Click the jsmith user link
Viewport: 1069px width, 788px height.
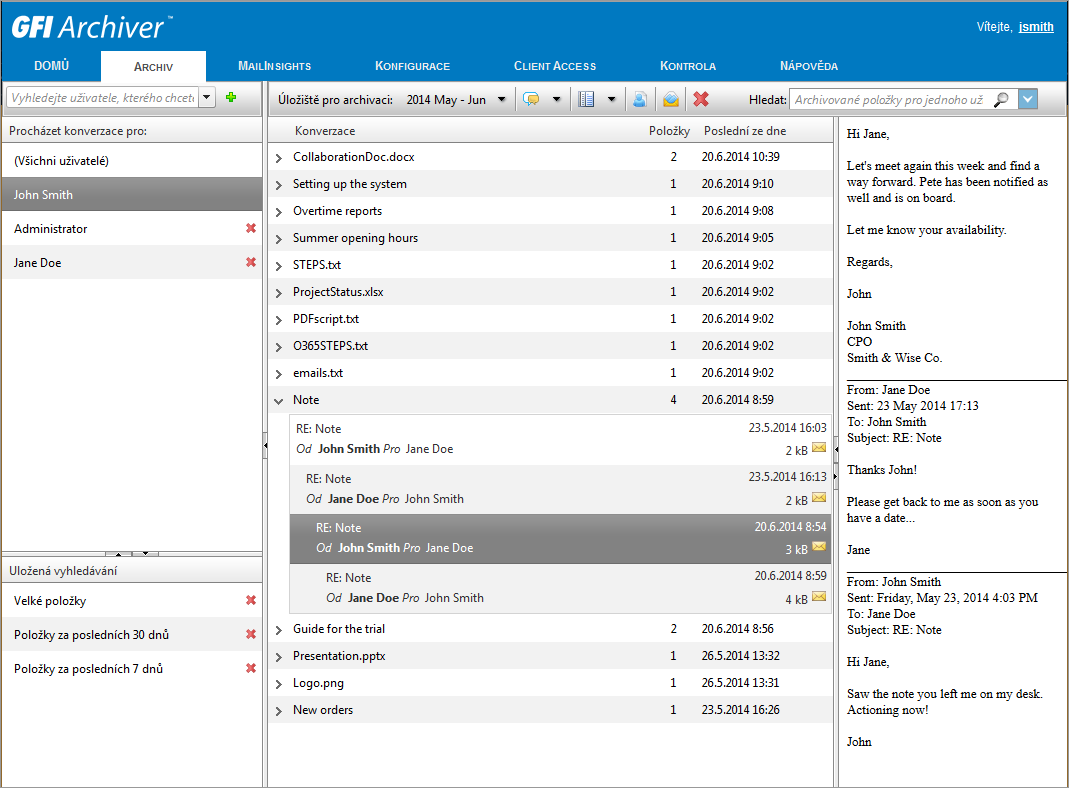click(x=1036, y=27)
